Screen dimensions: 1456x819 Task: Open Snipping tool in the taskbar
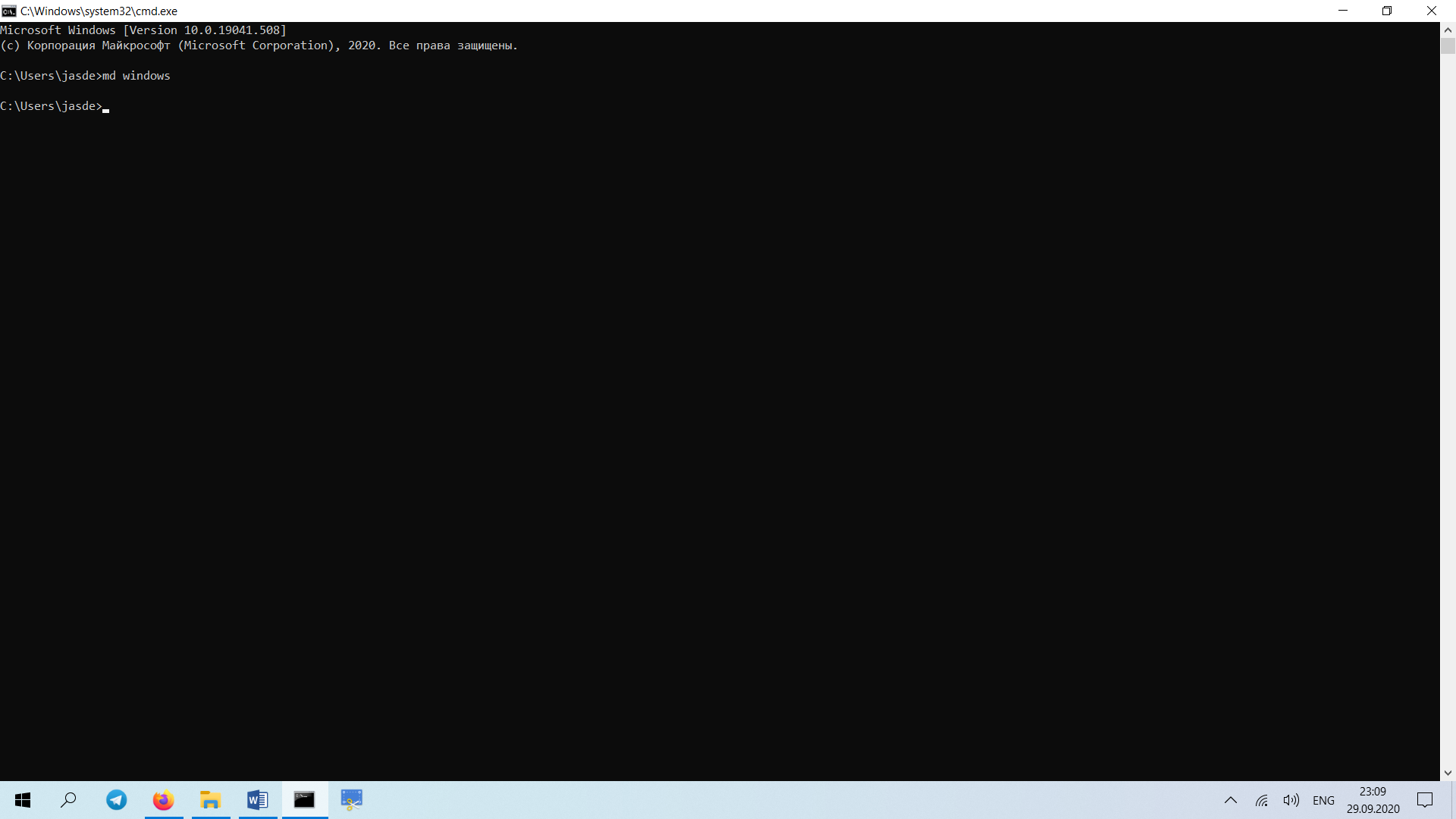[351, 800]
